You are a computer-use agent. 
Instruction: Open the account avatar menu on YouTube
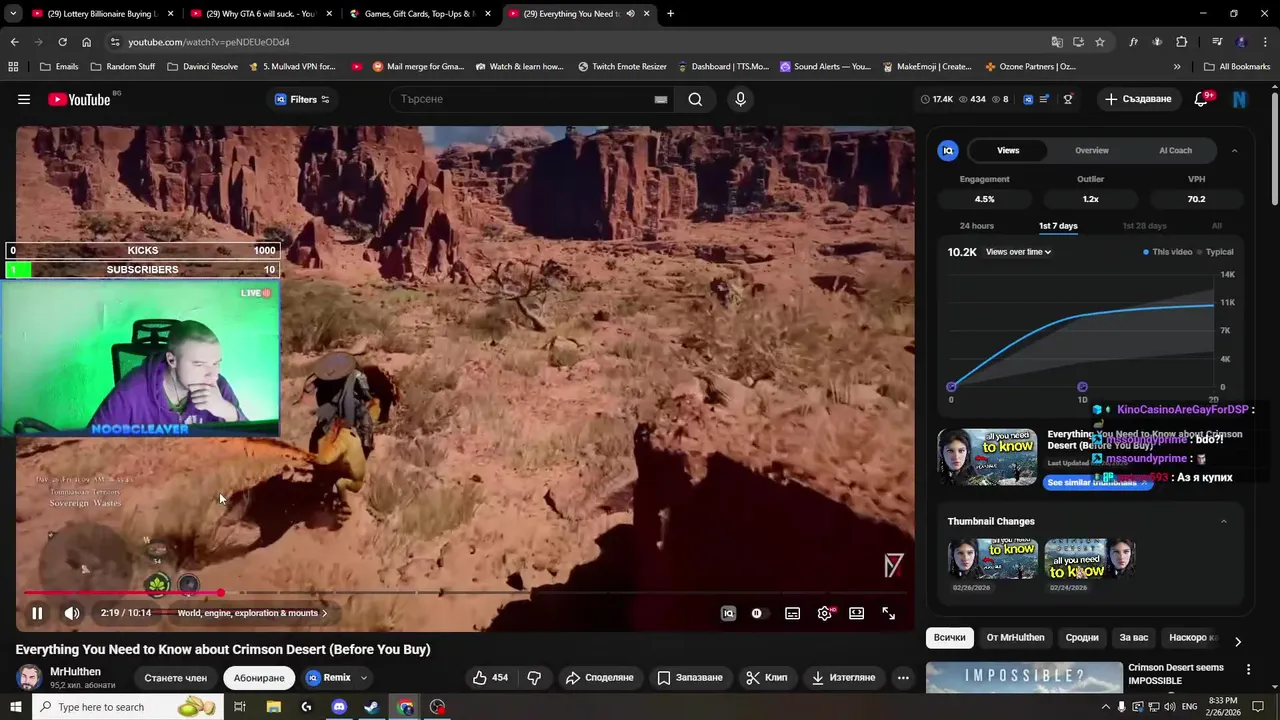[1240, 99]
